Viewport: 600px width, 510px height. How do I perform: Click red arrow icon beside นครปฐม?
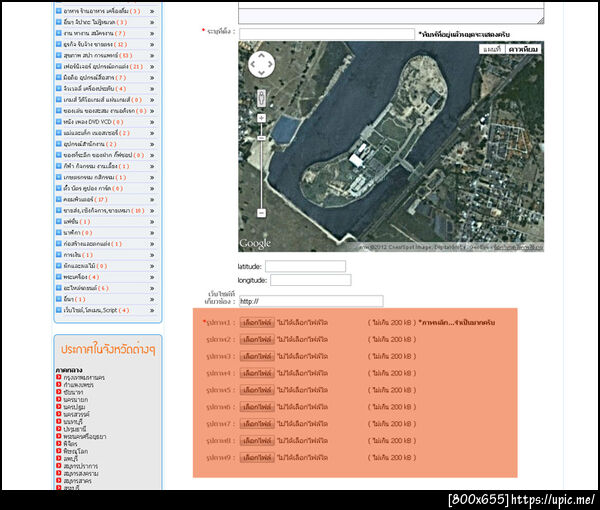(59, 406)
